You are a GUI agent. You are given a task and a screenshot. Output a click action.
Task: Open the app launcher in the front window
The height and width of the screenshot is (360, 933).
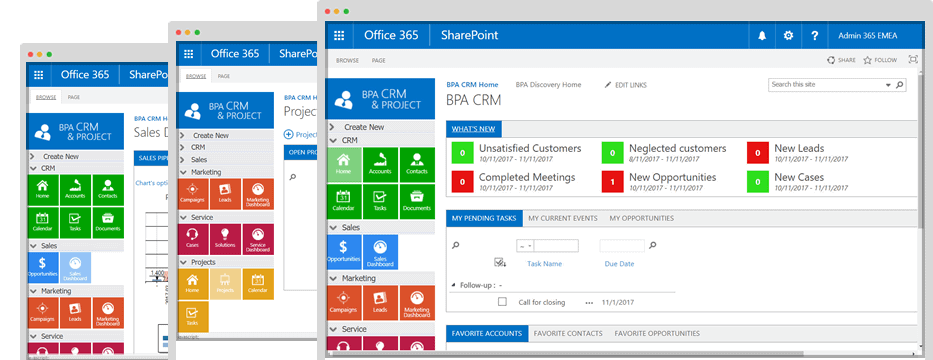coord(339,35)
